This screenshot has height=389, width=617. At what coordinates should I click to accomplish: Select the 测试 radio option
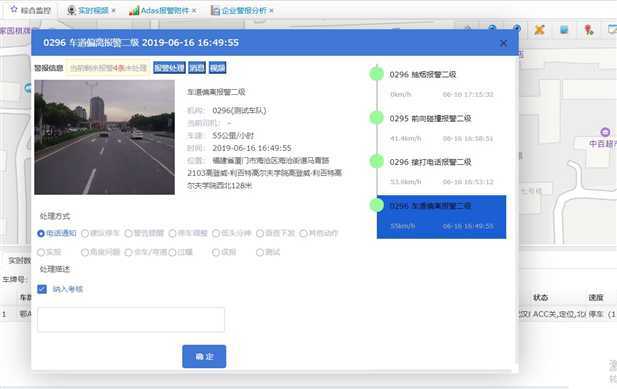coord(260,253)
